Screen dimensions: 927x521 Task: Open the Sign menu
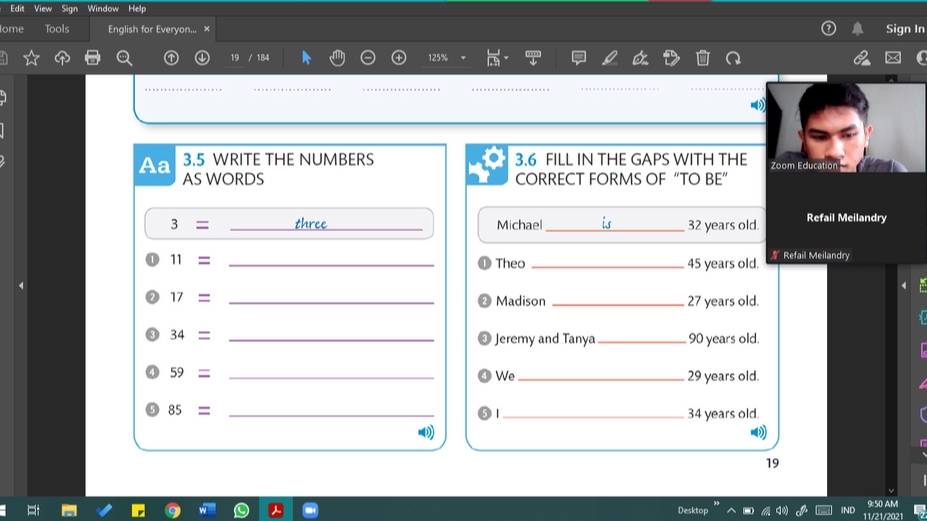(x=69, y=8)
